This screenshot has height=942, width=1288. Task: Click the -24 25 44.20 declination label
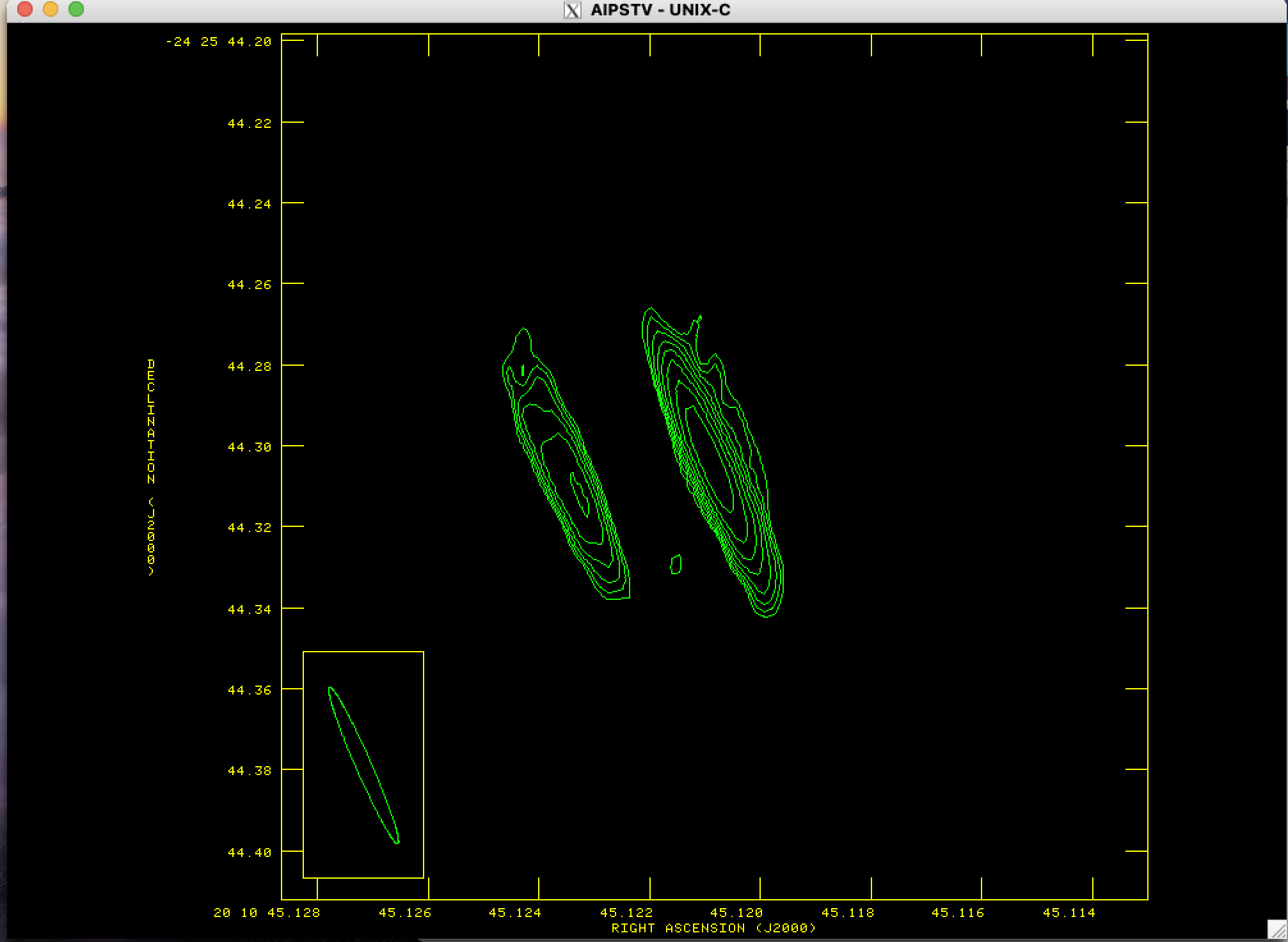(218, 42)
